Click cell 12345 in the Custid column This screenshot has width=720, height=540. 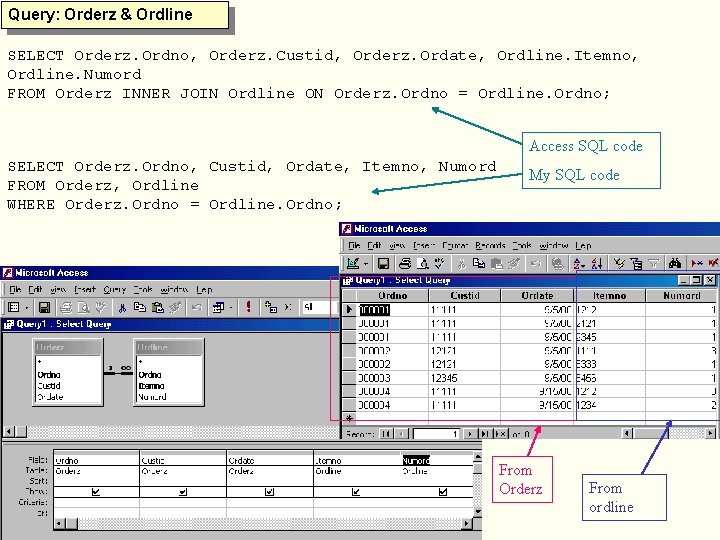464,378
